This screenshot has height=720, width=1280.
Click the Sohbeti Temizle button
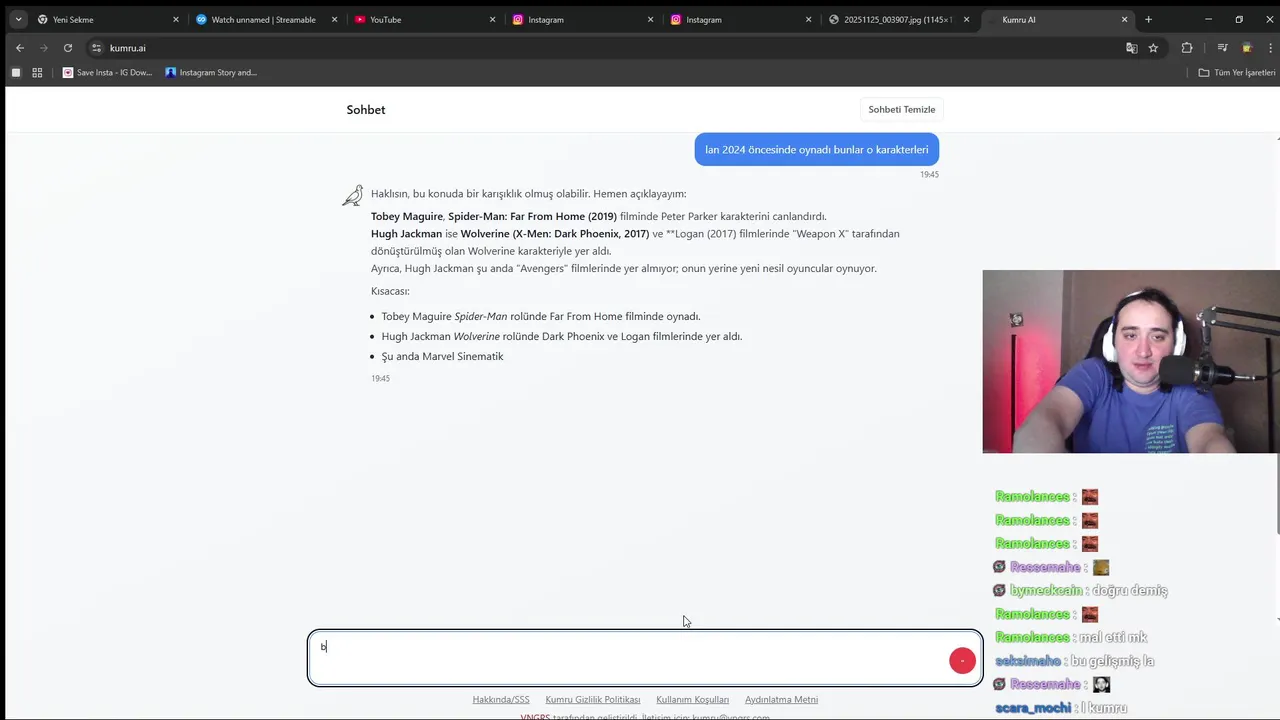tap(902, 110)
